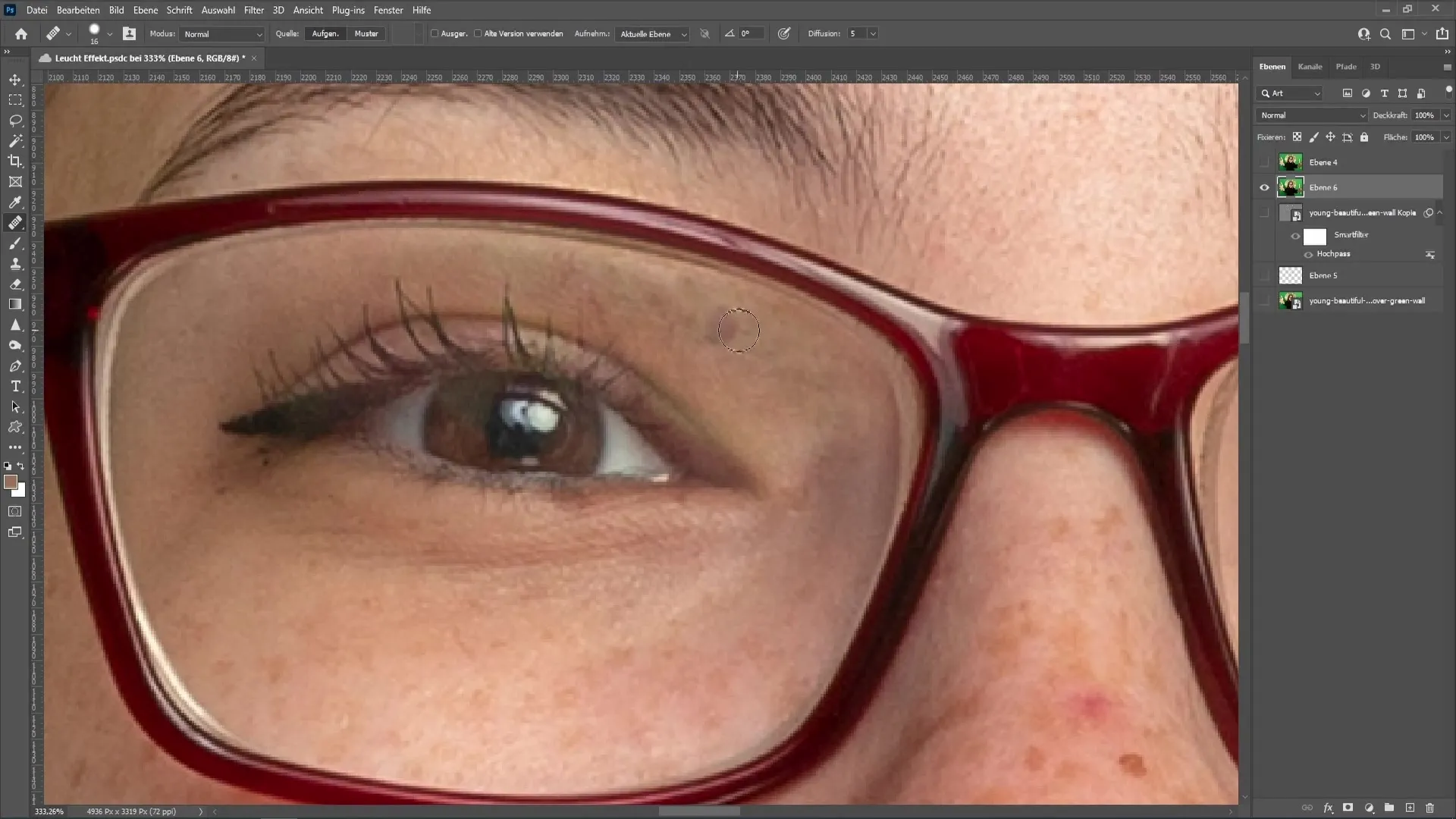Image resolution: width=1456 pixels, height=819 pixels.
Task: Open the Filter menu
Action: (253, 10)
